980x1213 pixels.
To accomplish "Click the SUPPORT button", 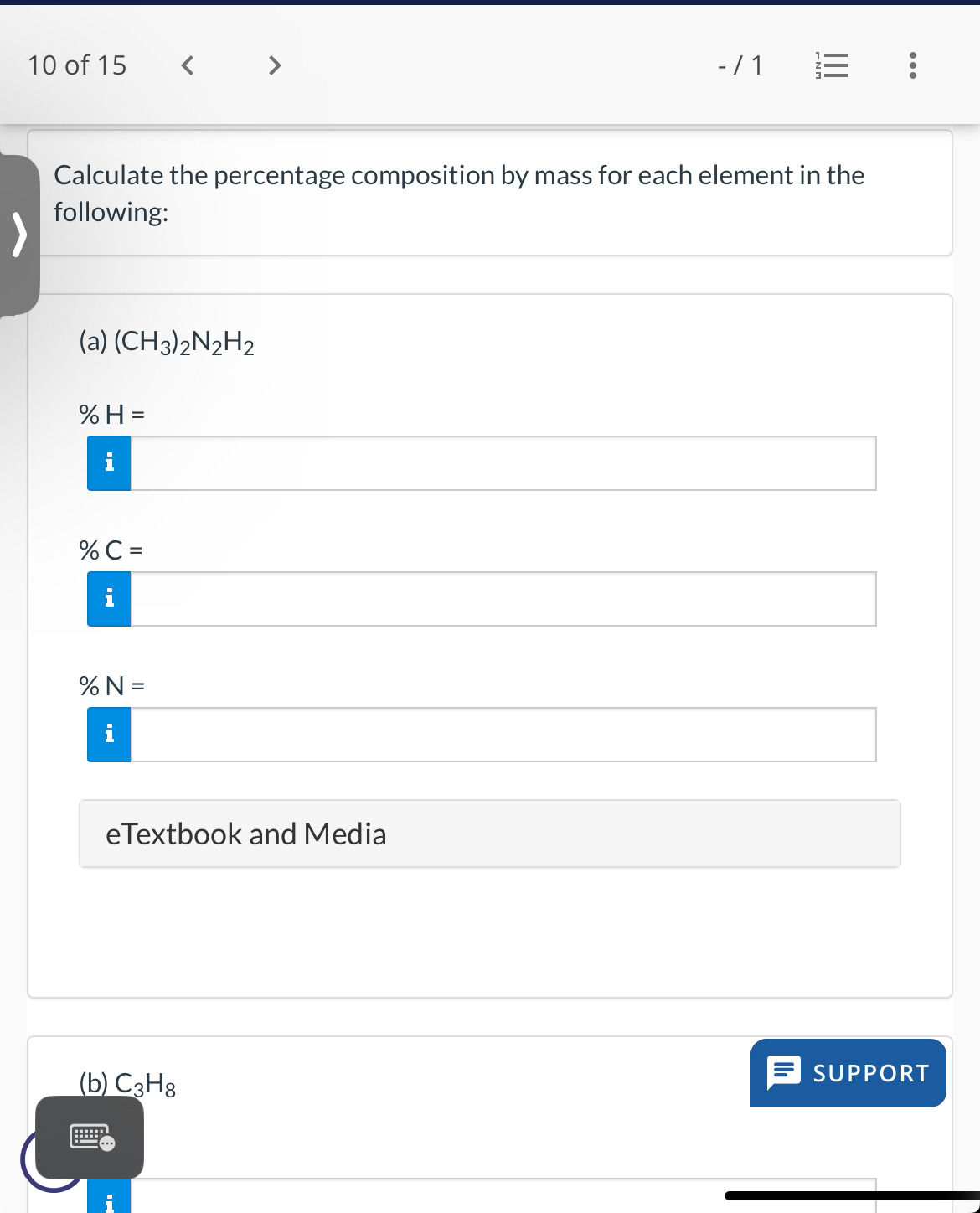I will (x=848, y=1072).
